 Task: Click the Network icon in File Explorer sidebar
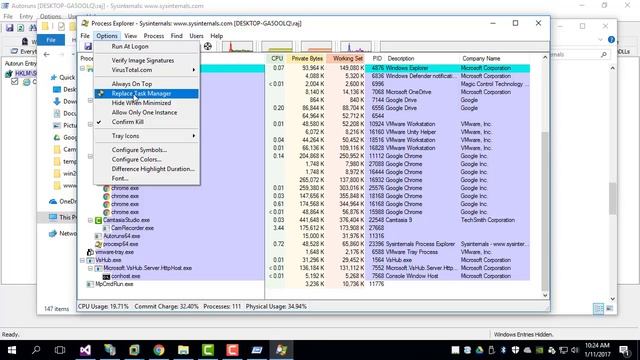click(53, 233)
